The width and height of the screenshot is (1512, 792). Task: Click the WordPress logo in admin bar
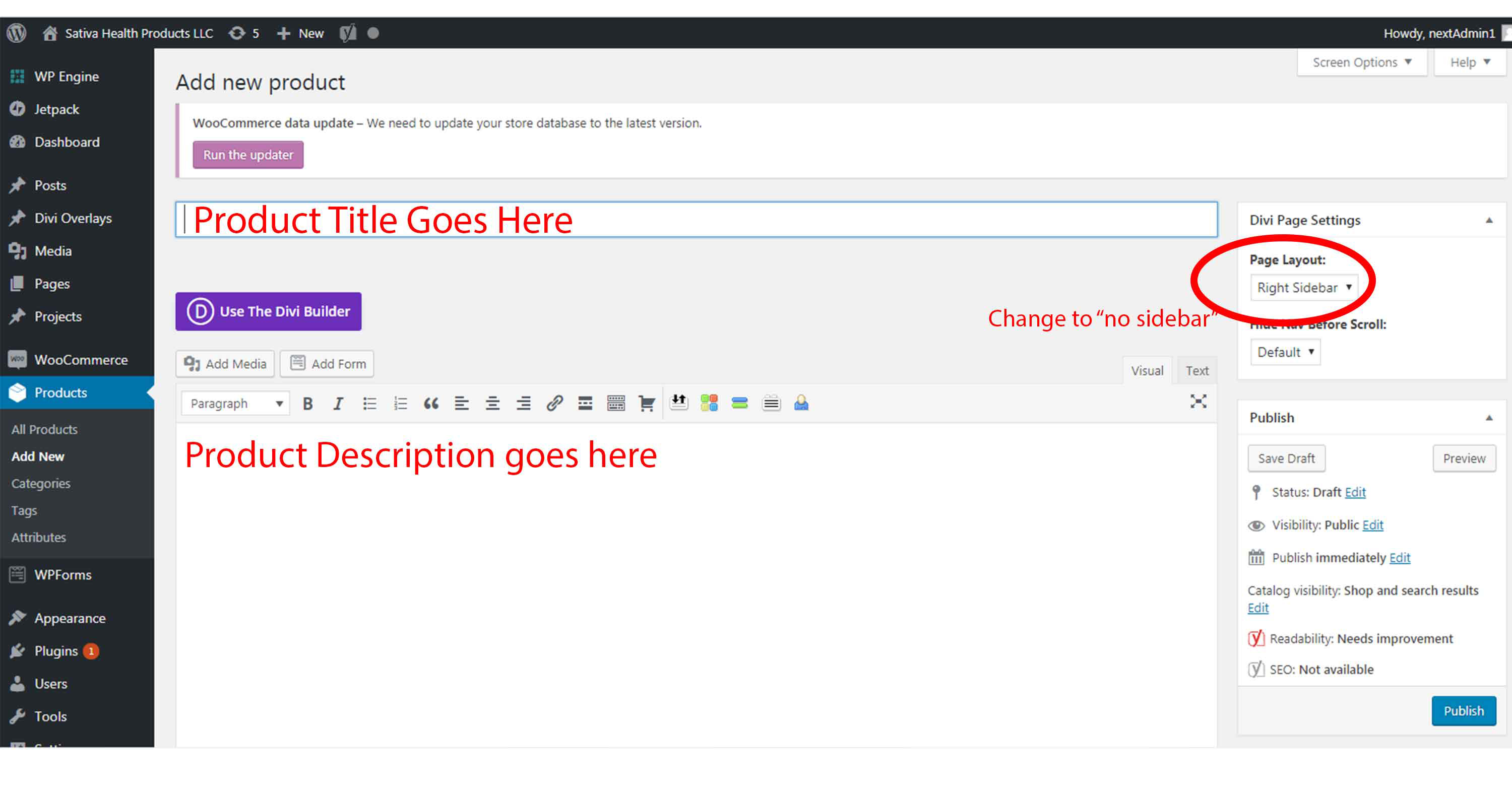click(17, 33)
